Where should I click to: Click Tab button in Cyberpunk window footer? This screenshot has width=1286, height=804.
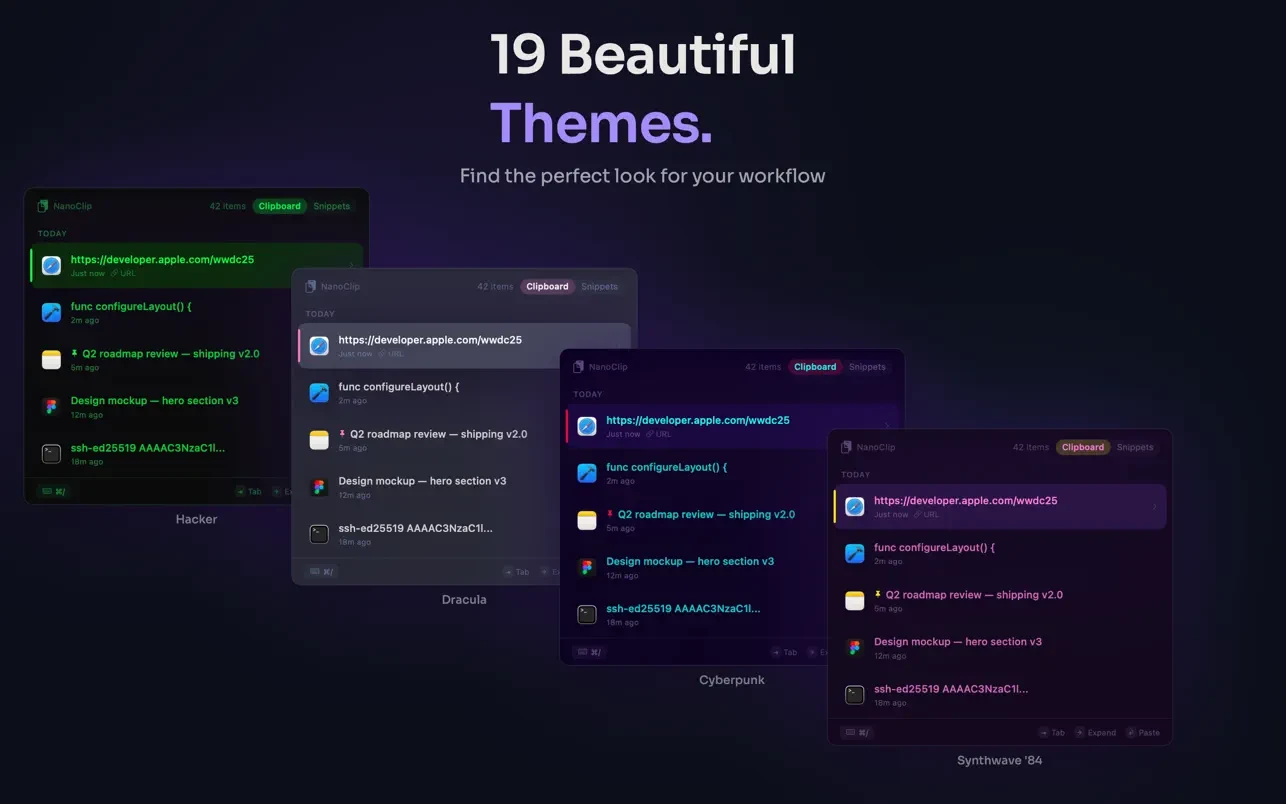click(x=784, y=652)
